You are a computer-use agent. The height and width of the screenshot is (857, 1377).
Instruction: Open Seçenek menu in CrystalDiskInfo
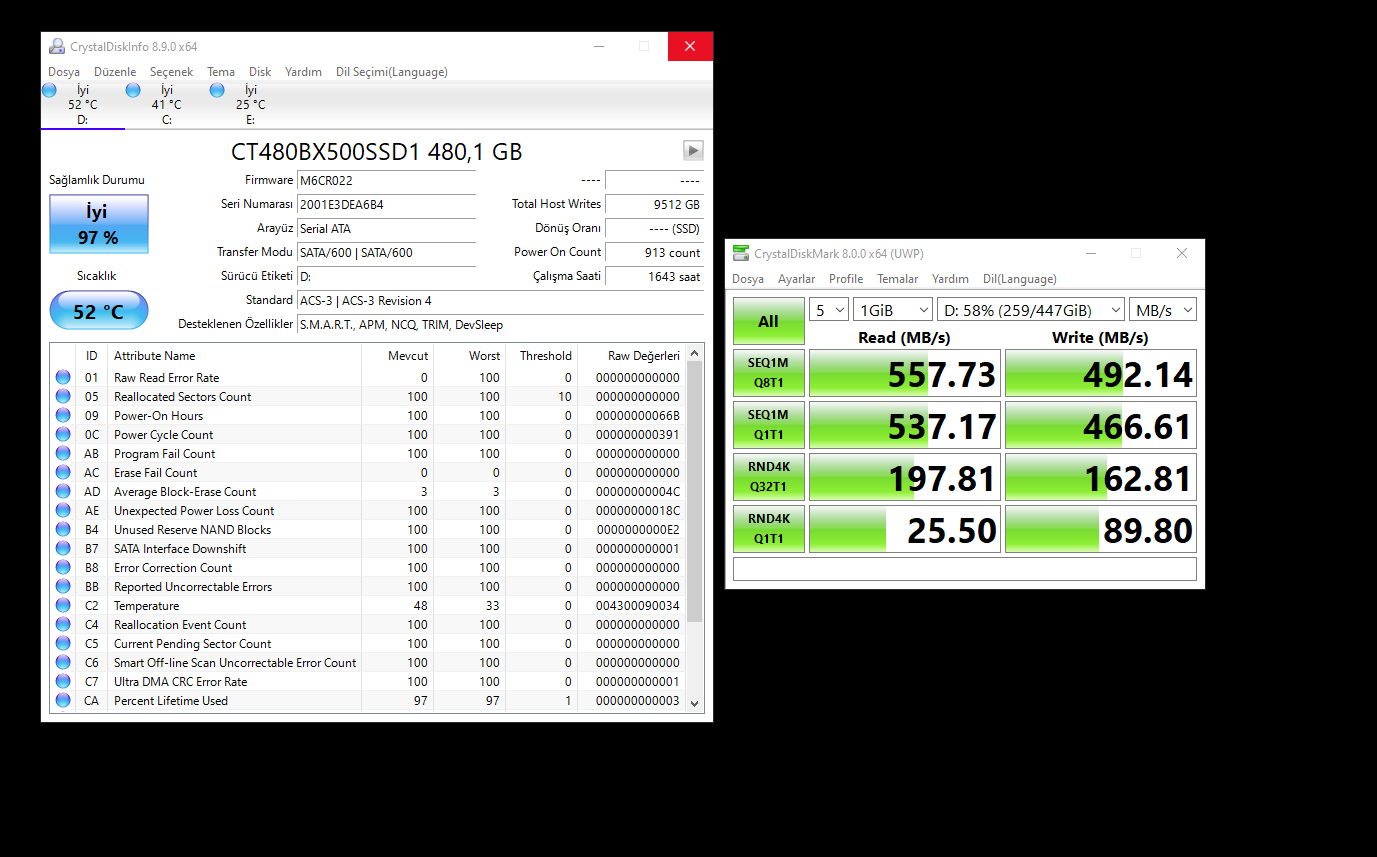[171, 72]
